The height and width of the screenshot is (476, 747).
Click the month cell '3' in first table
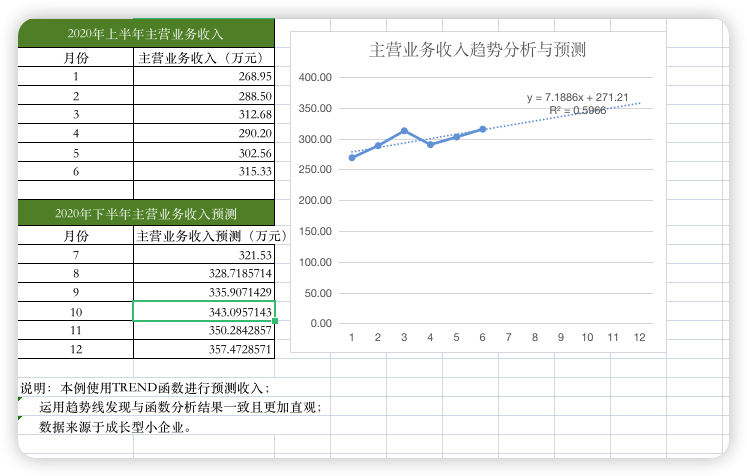tap(76, 114)
